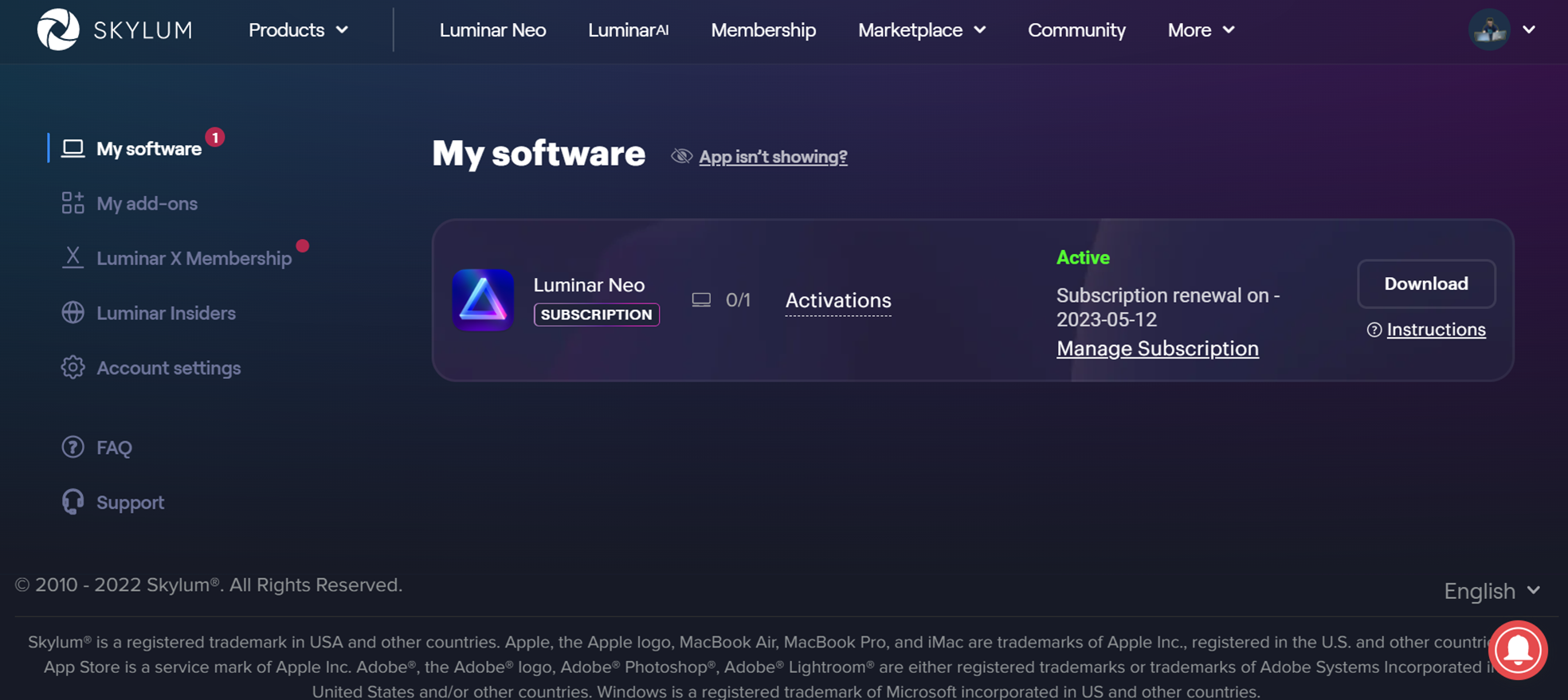Expand the More dropdown menu
This screenshot has height=700, width=1568.
click(1201, 30)
